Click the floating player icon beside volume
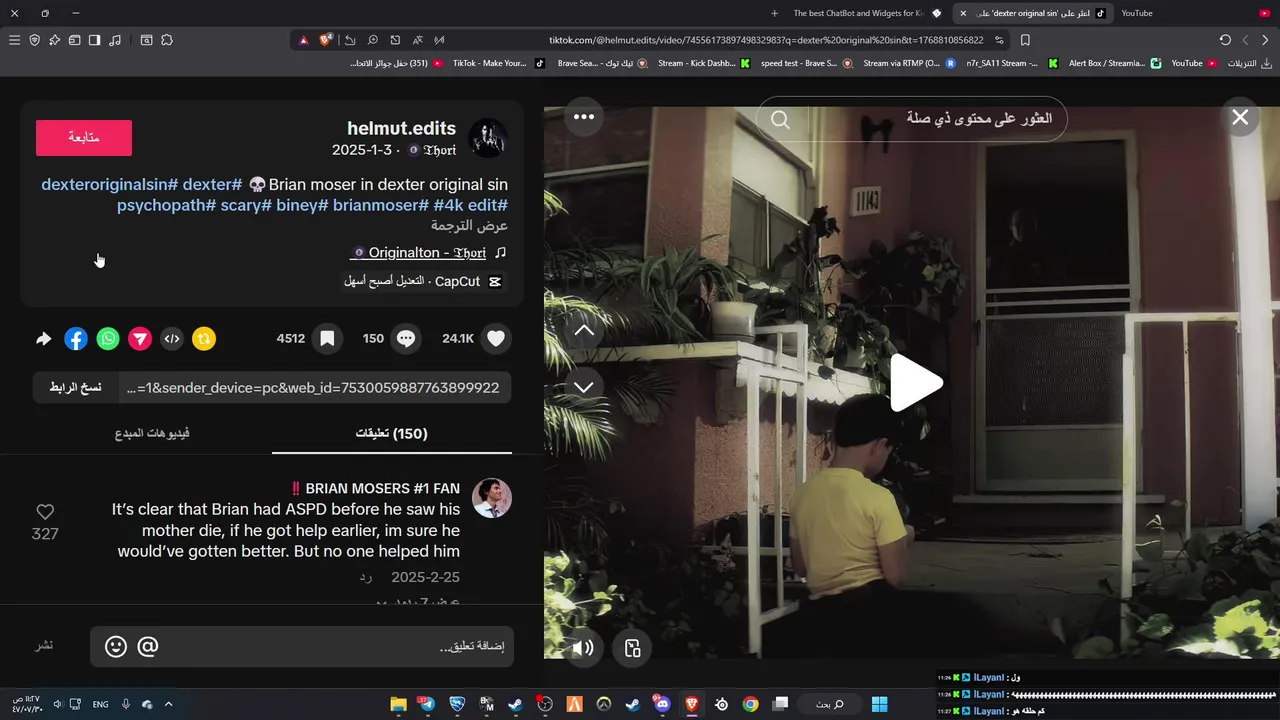The image size is (1280, 720). pyautogui.click(x=632, y=648)
